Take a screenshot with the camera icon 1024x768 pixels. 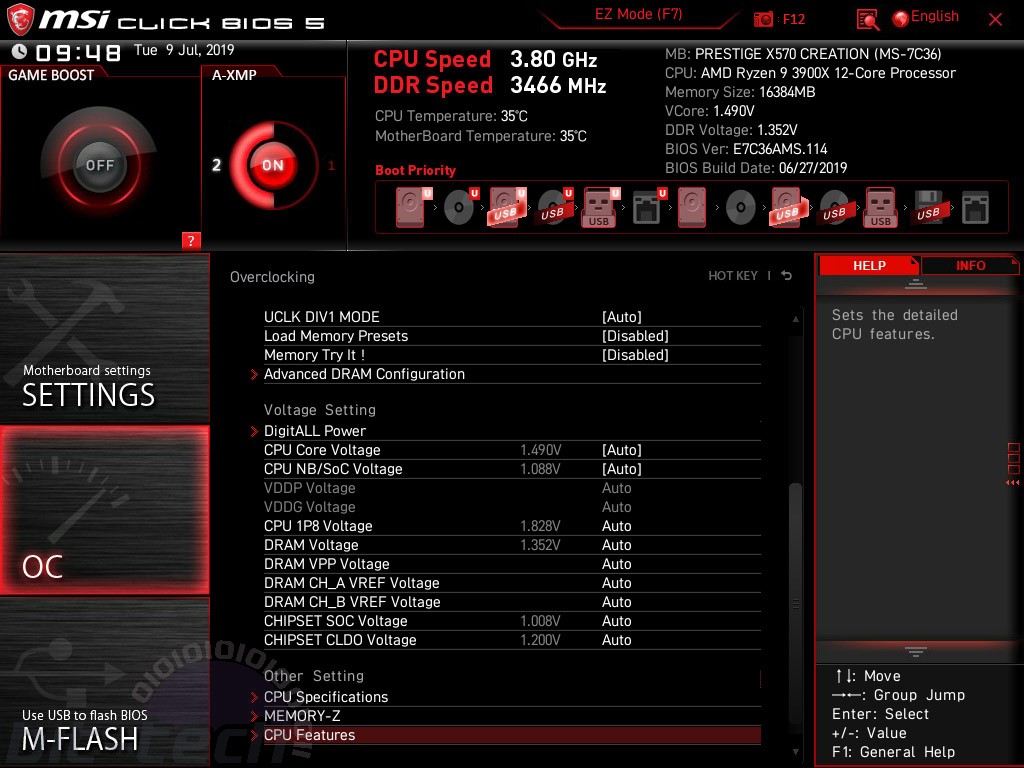click(x=763, y=20)
